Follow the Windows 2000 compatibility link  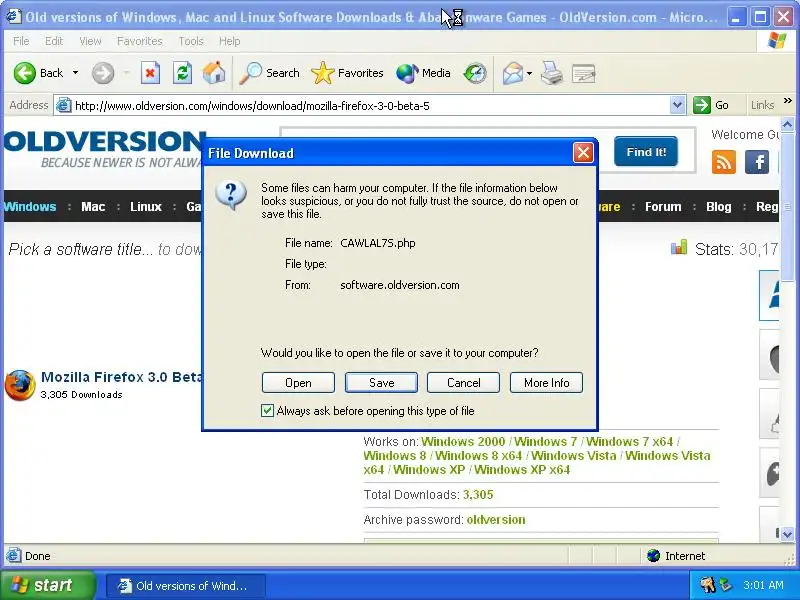coord(463,441)
